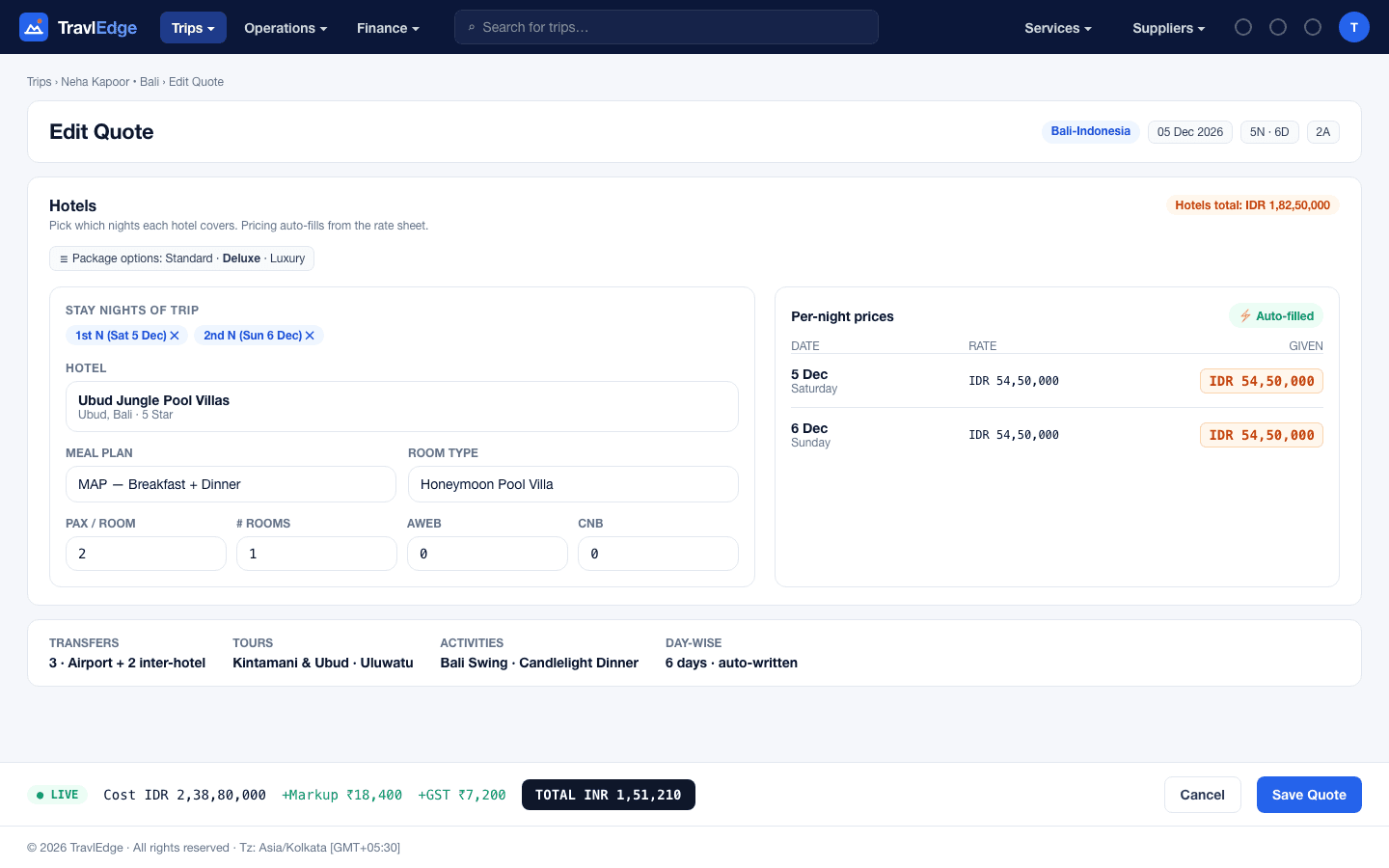Image resolution: width=1389 pixels, height=868 pixels.
Task: Click the AWEB input field
Action: [487, 554]
